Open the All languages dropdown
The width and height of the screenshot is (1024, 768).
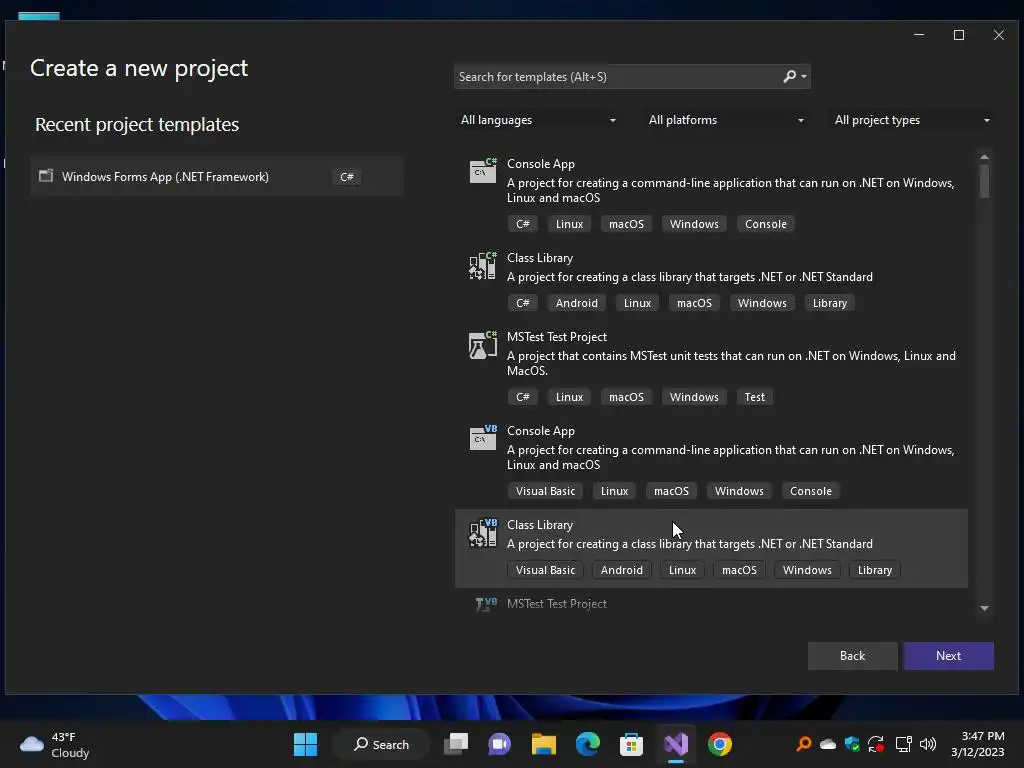(x=537, y=120)
